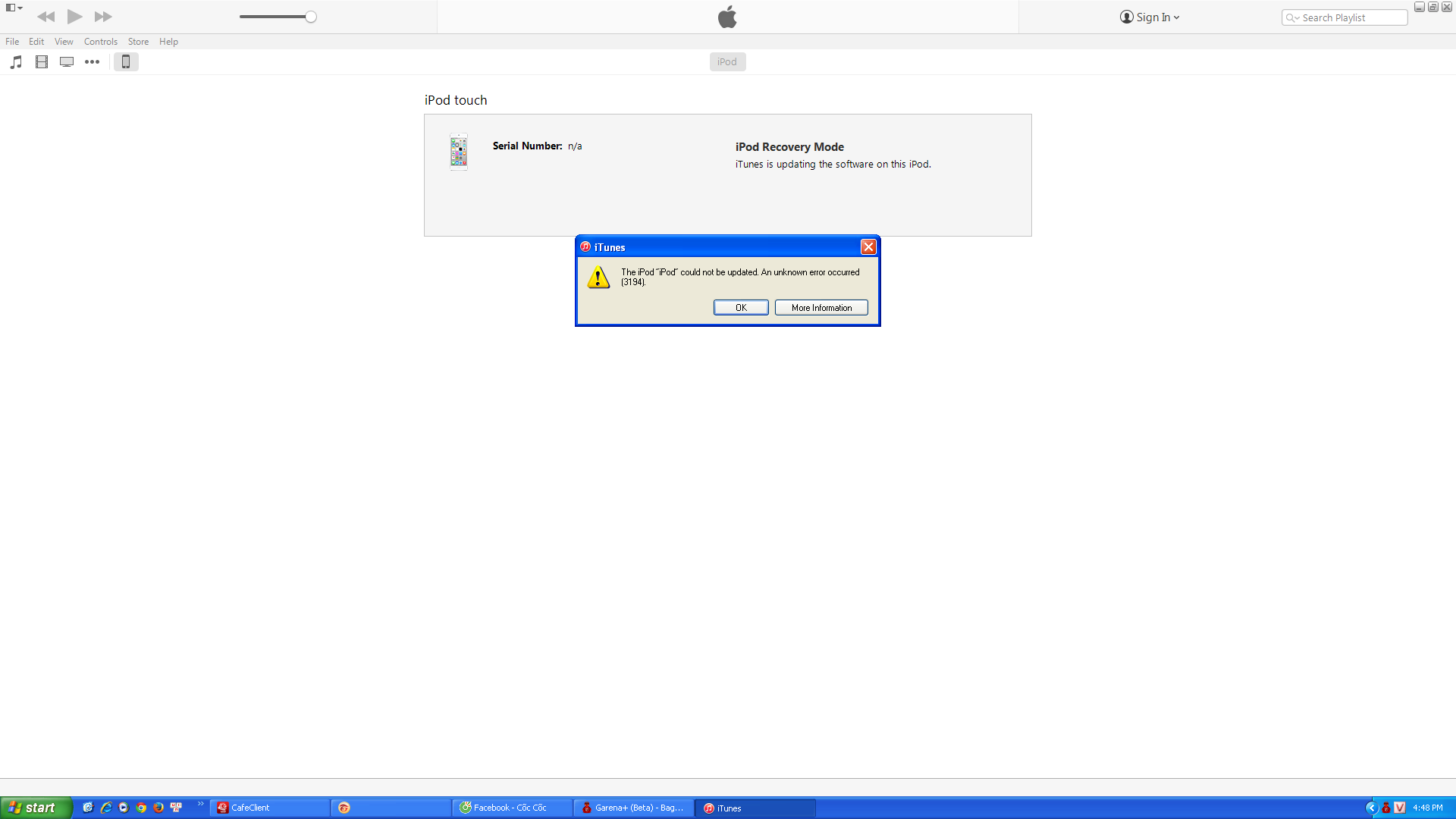Skip to the previous track
This screenshot has width=1456, height=819.
point(45,17)
